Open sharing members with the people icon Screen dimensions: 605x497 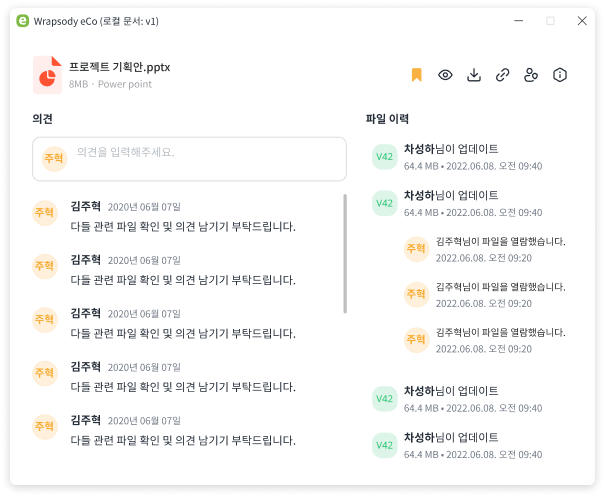click(x=531, y=75)
